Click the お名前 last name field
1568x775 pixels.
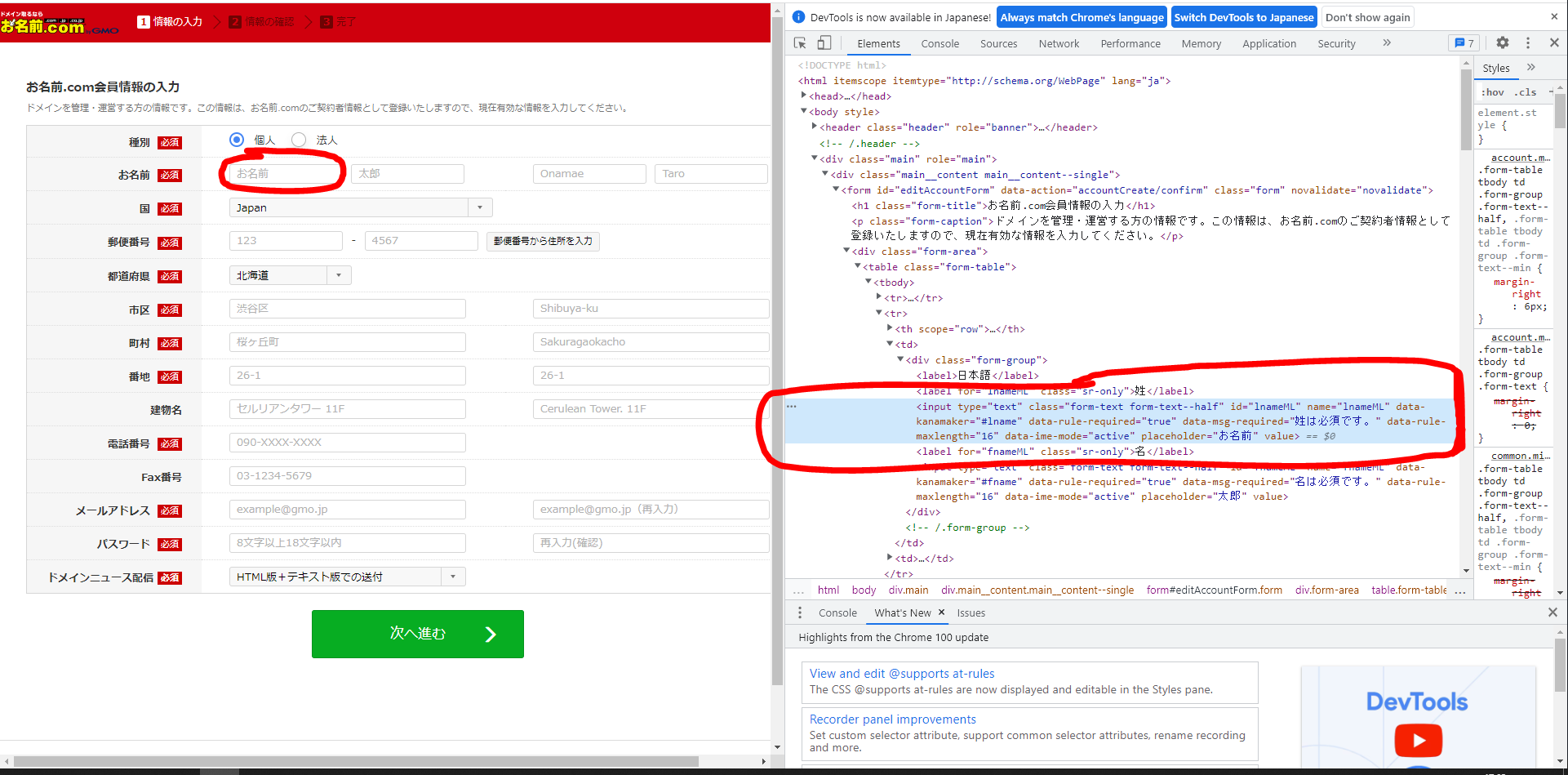click(x=286, y=174)
